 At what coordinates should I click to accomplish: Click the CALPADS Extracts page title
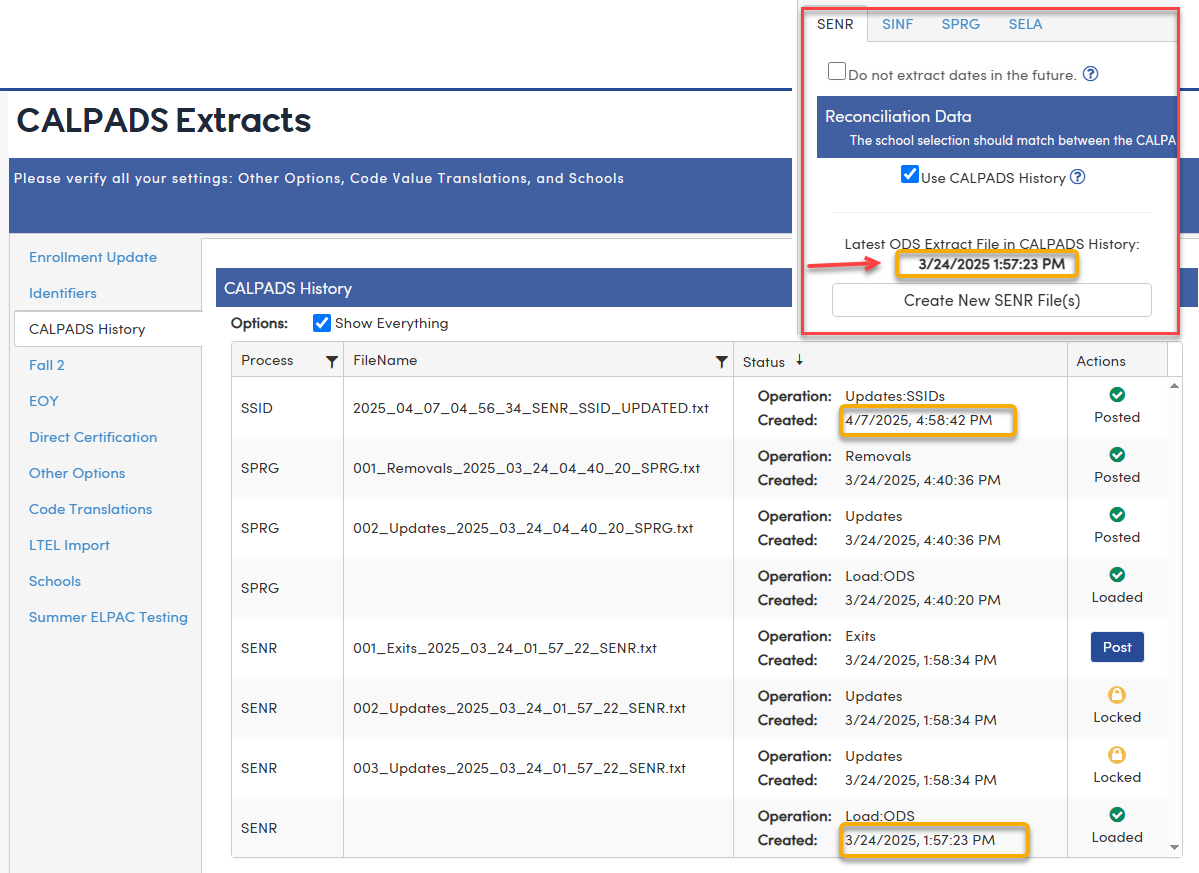(164, 120)
